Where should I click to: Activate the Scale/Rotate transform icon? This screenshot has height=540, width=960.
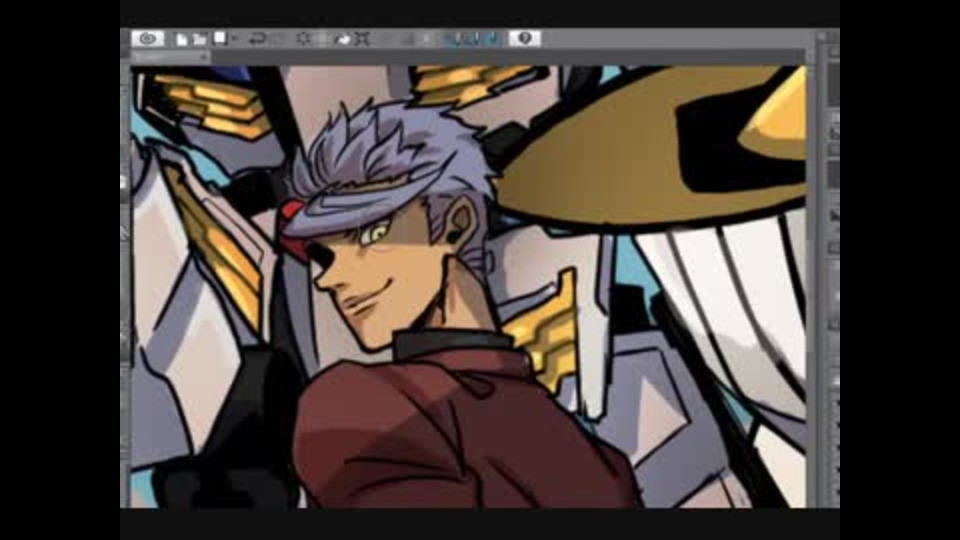362,39
